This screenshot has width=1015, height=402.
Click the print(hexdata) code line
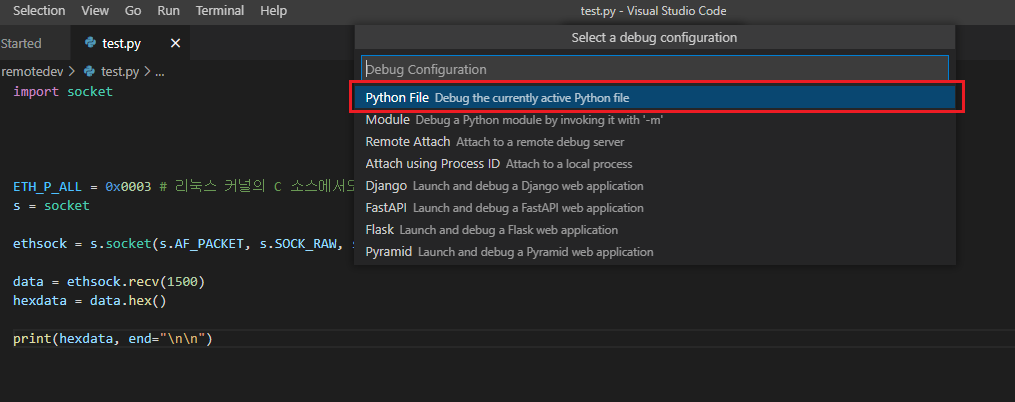pos(113,339)
